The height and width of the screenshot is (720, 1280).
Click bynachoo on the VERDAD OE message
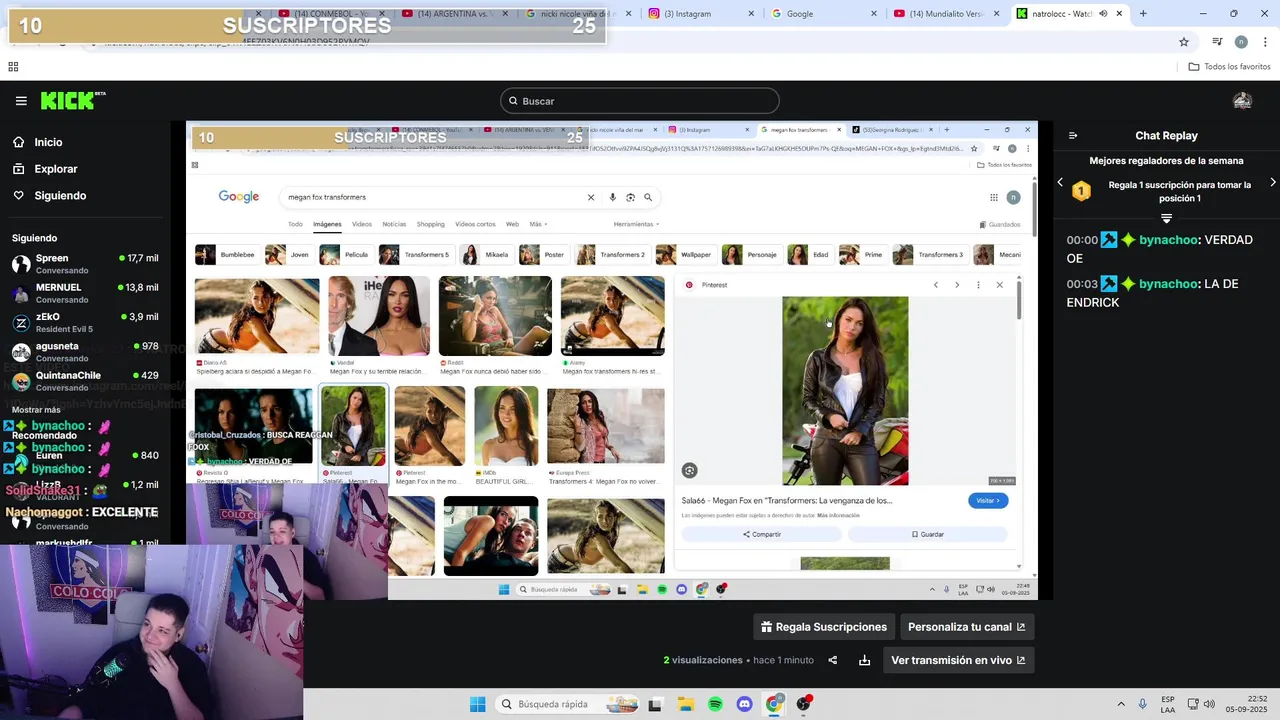click(x=1169, y=240)
